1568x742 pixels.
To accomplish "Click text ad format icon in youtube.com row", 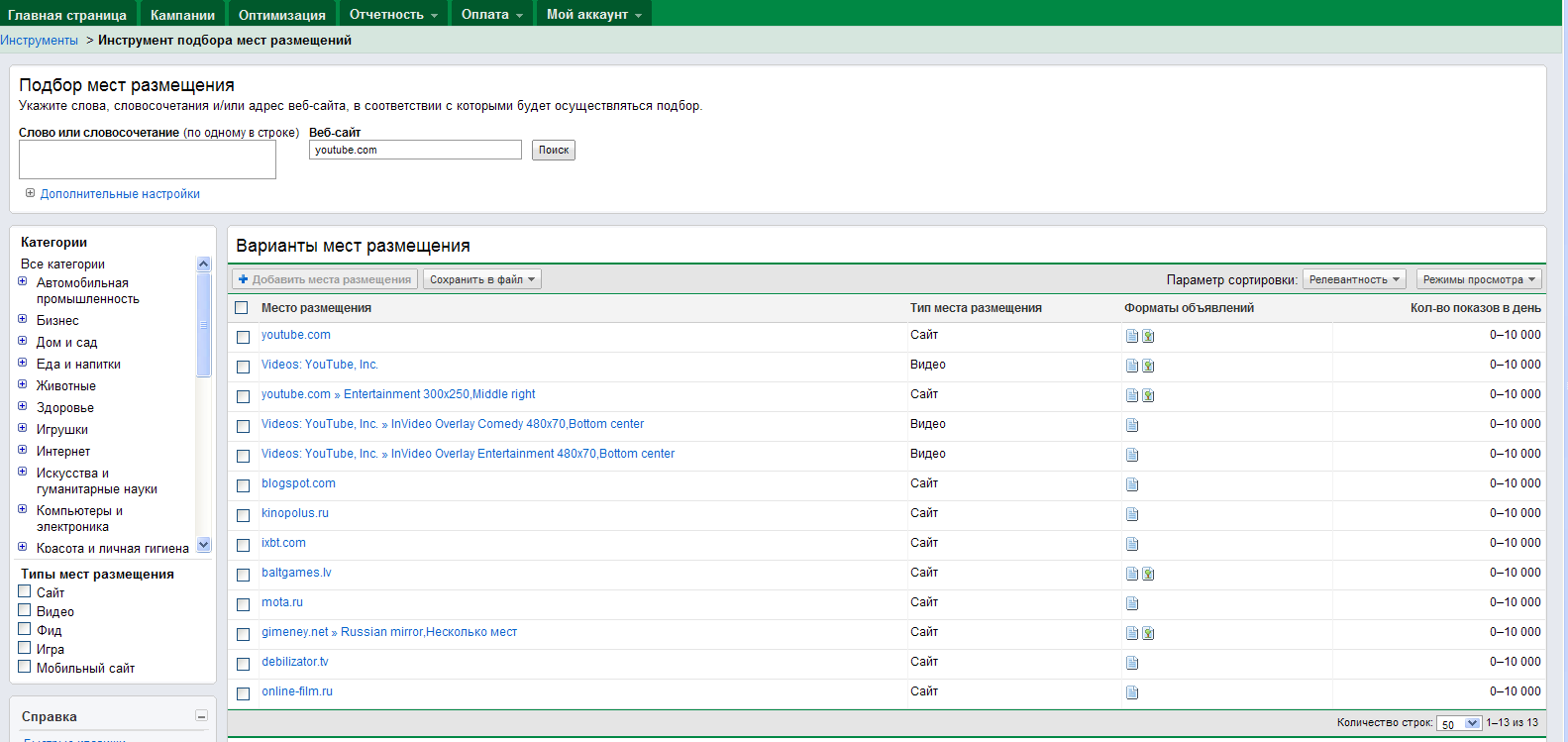I will [1132, 336].
